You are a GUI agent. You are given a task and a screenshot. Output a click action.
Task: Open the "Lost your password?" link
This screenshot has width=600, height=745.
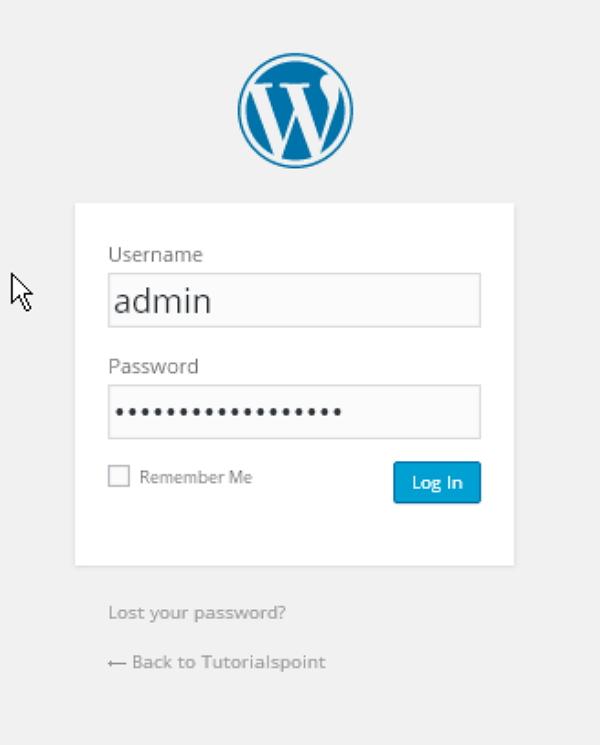[x=197, y=613]
